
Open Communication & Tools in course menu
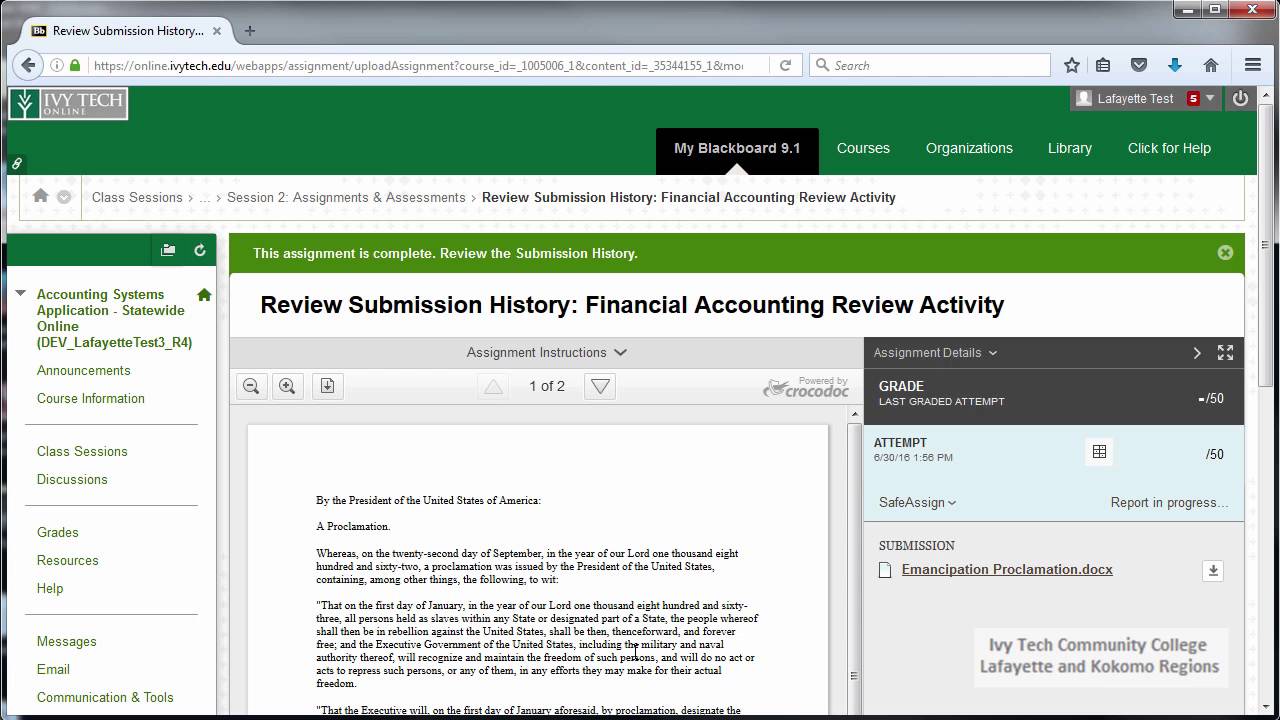pyautogui.click(x=105, y=697)
